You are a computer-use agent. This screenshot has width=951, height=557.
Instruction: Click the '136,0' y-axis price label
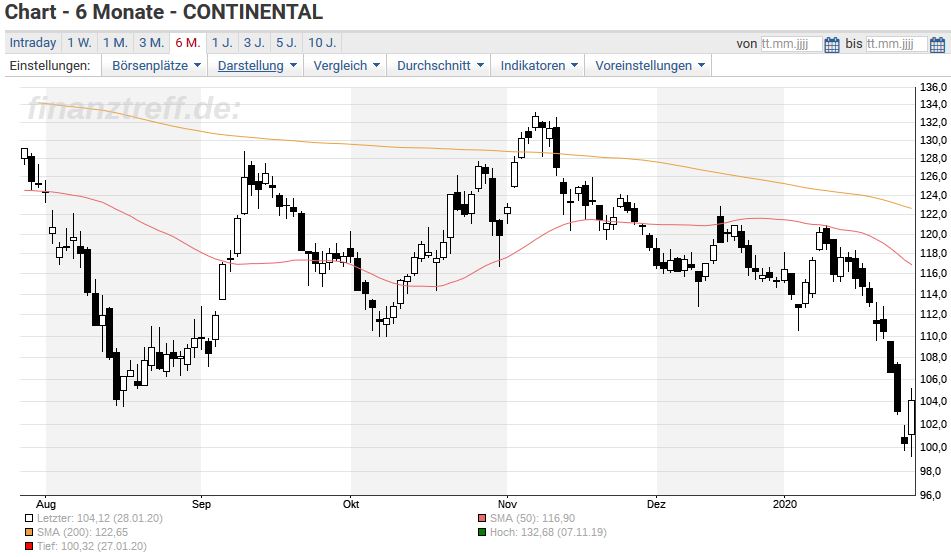[933, 87]
